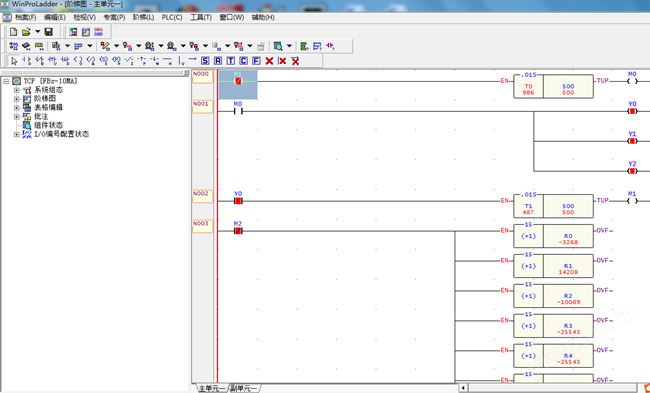Toggle the M0 contact in network N001

[x=238, y=111]
